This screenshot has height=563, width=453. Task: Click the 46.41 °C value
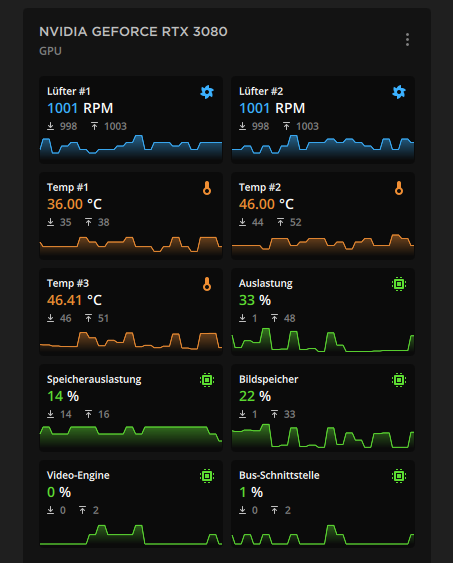pyautogui.click(x=74, y=300)
